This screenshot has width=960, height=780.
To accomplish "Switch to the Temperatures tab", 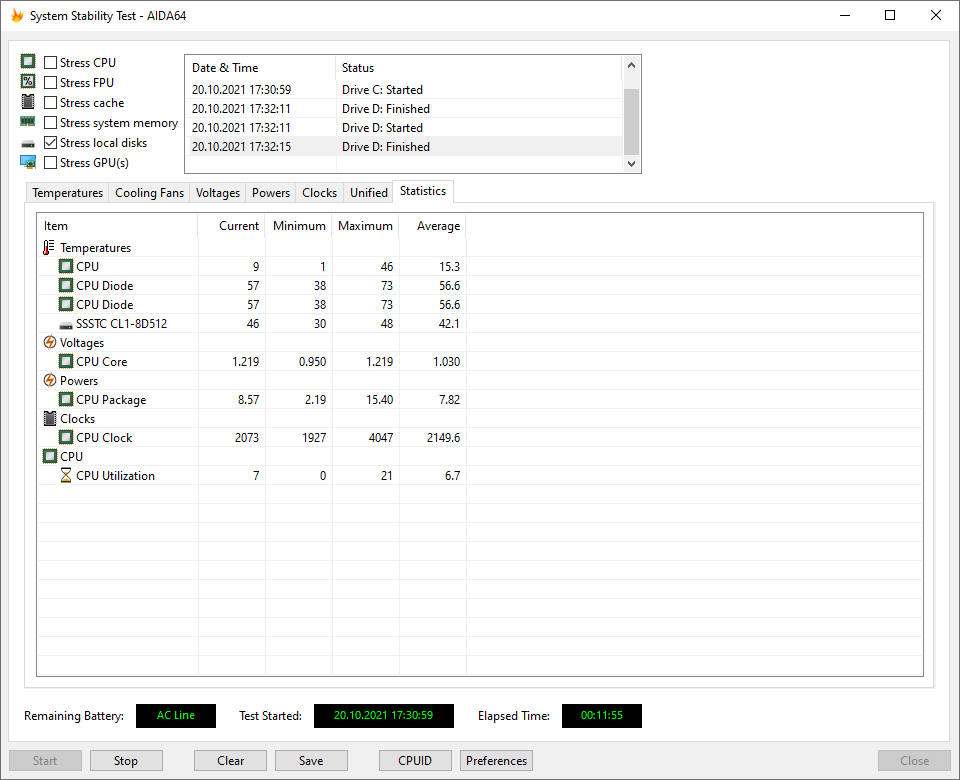I will click(67, 193).
